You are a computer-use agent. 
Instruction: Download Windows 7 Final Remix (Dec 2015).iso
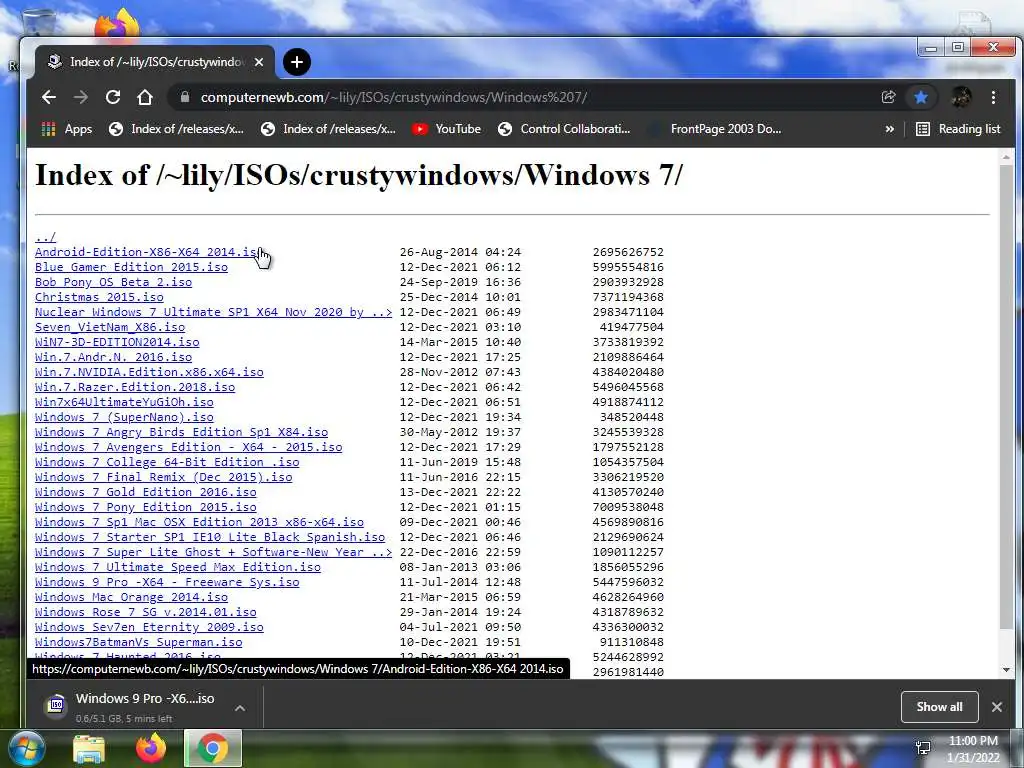[x=164, y=477]
